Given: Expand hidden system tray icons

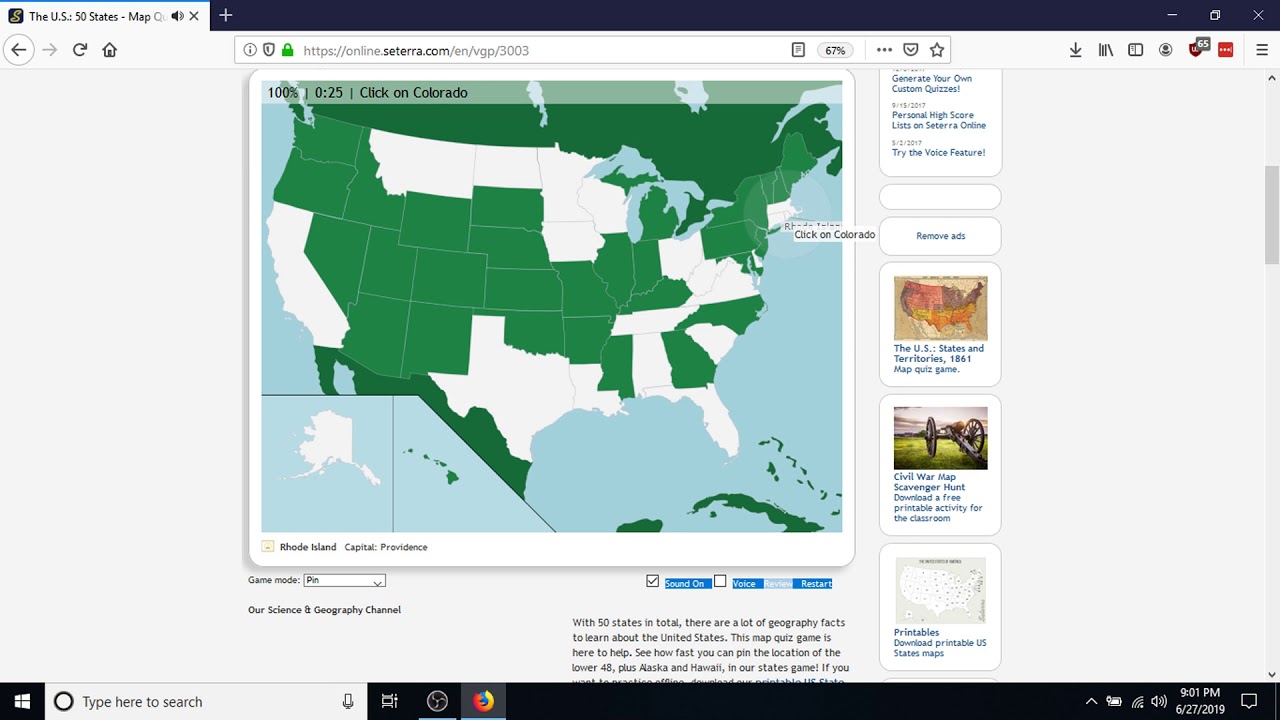Looking at the screenshot, I should point(1091,701).
